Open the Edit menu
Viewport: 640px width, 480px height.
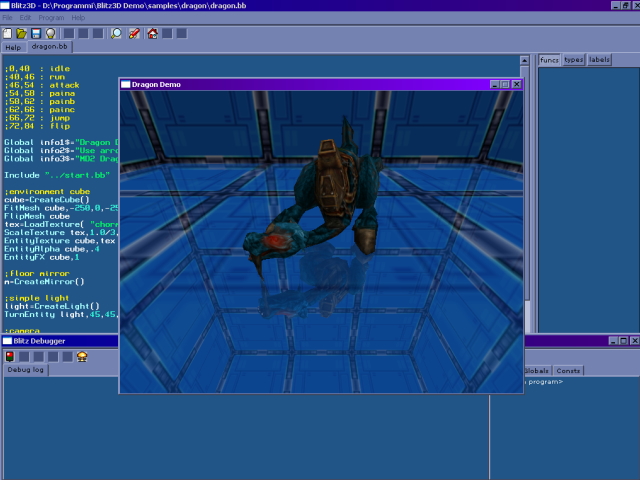(26, 18)
